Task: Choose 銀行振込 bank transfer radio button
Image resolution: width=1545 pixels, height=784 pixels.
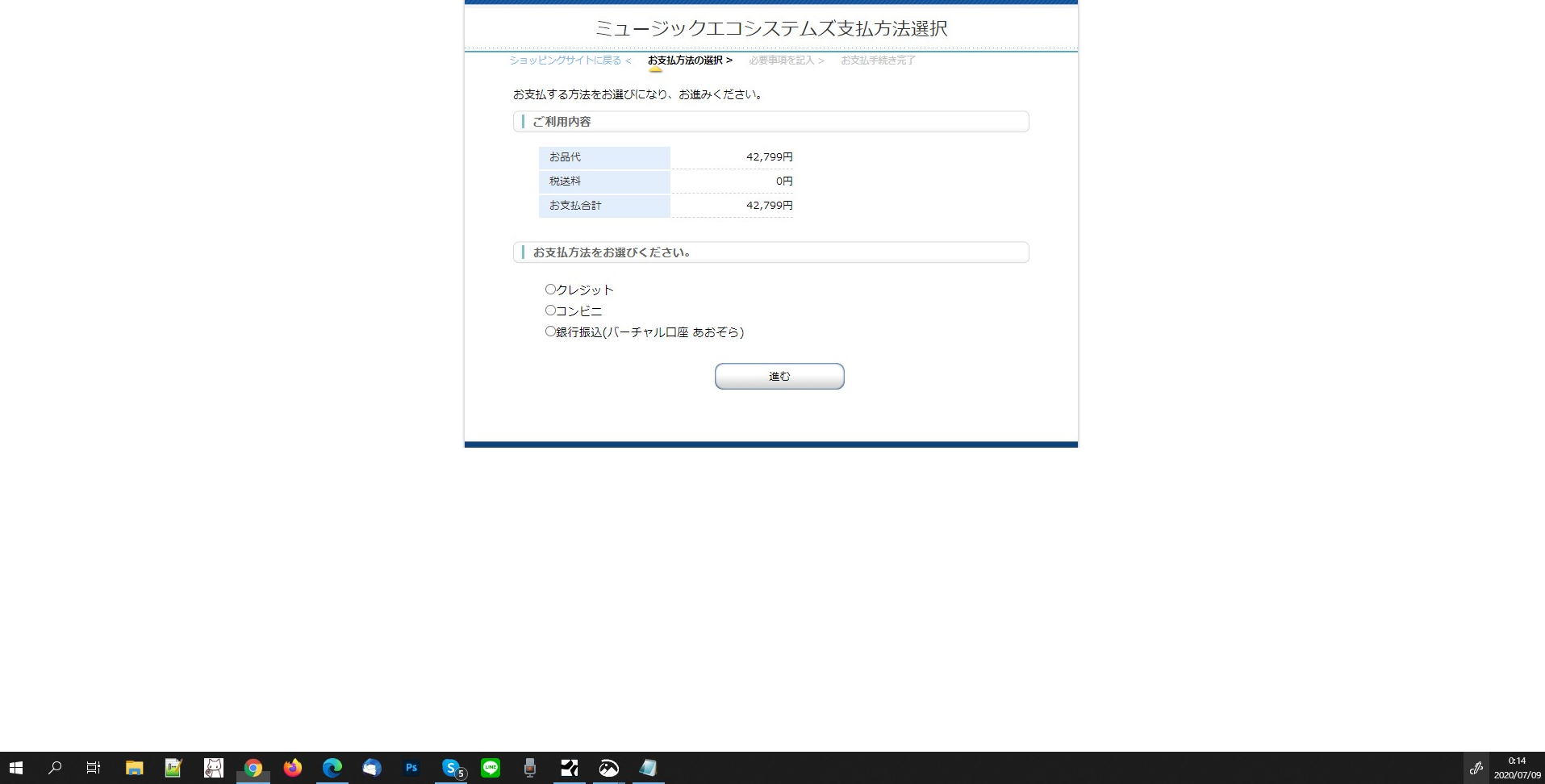Action: click(550, 331)
